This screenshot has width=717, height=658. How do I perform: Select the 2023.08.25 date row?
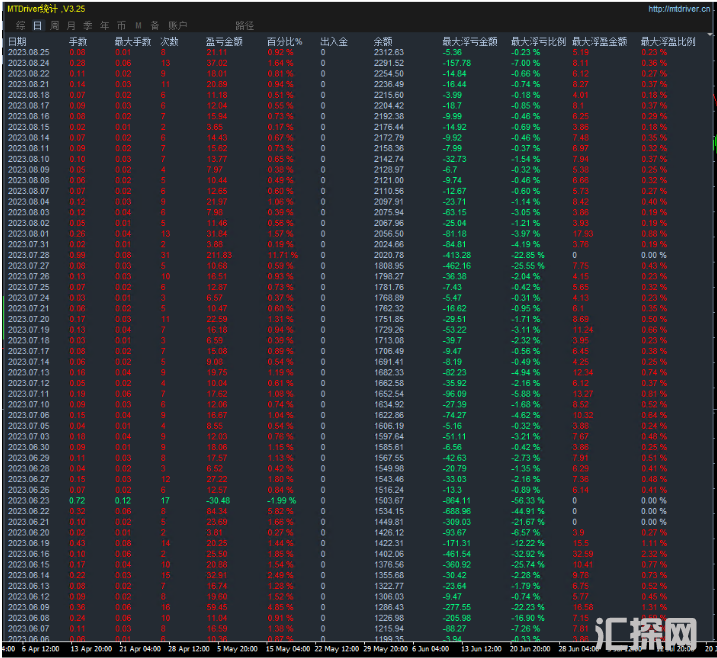point(28,52)
